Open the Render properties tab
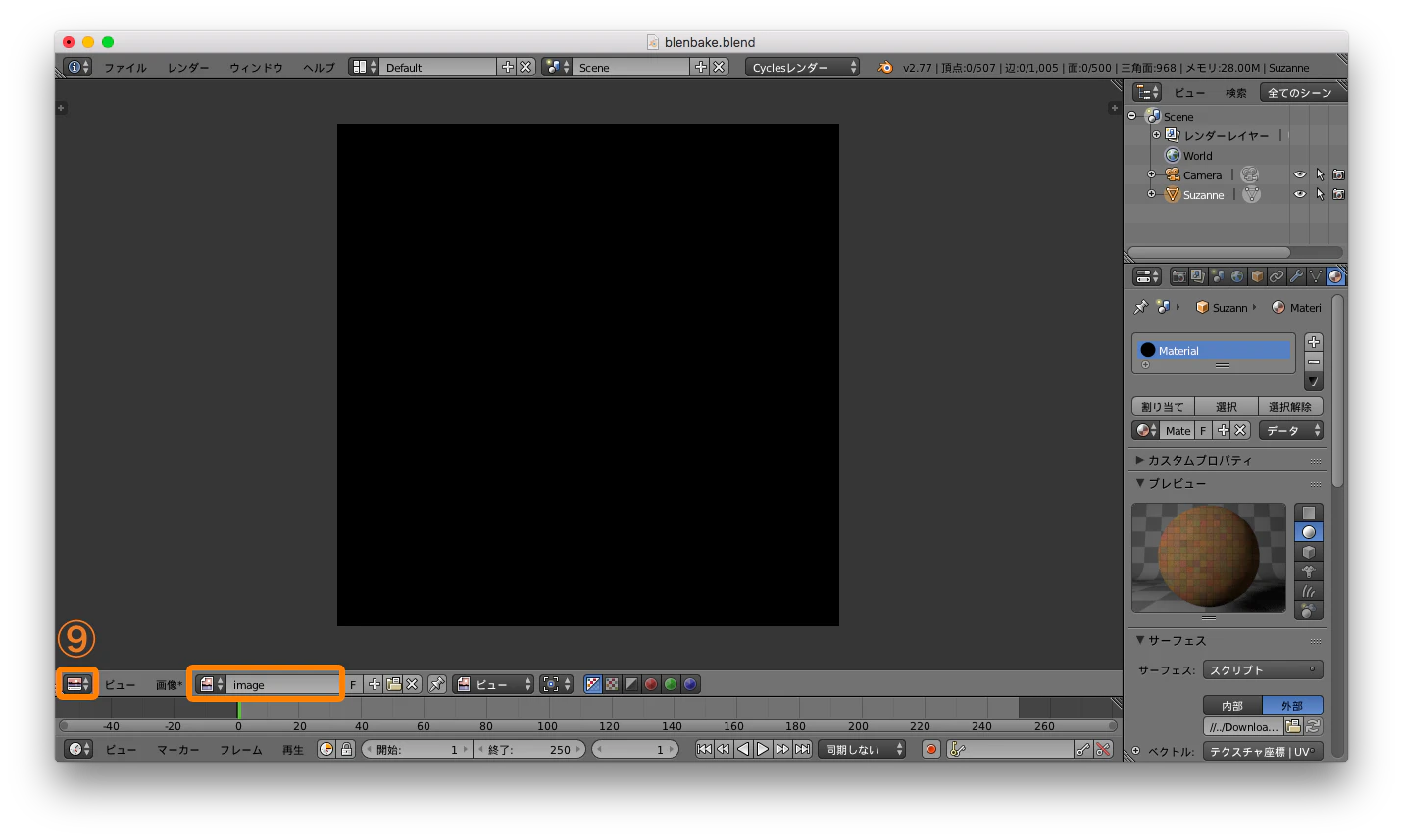 (1178, 277)
